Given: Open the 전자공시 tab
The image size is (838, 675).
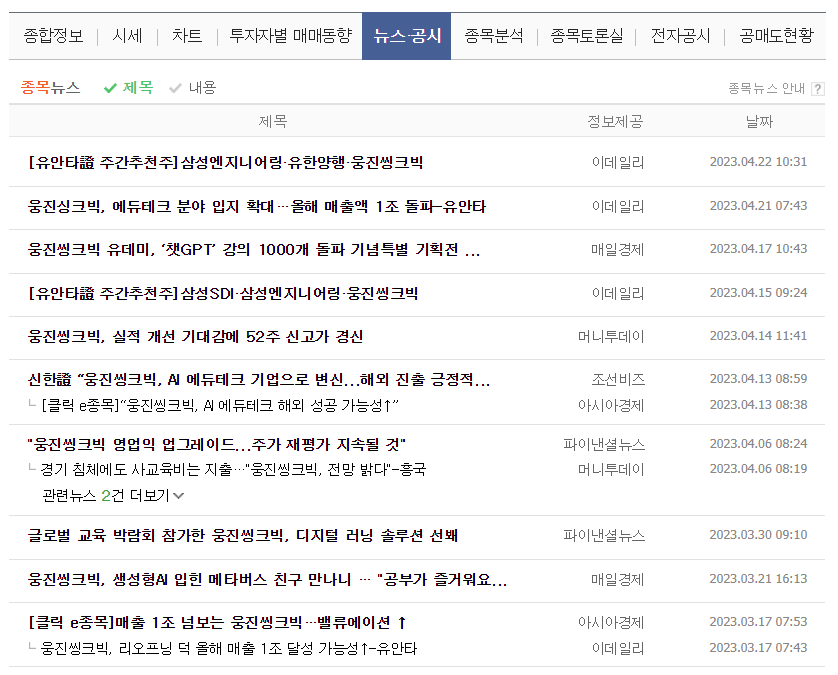Looking at the screenshot, I should pos(680,36).
